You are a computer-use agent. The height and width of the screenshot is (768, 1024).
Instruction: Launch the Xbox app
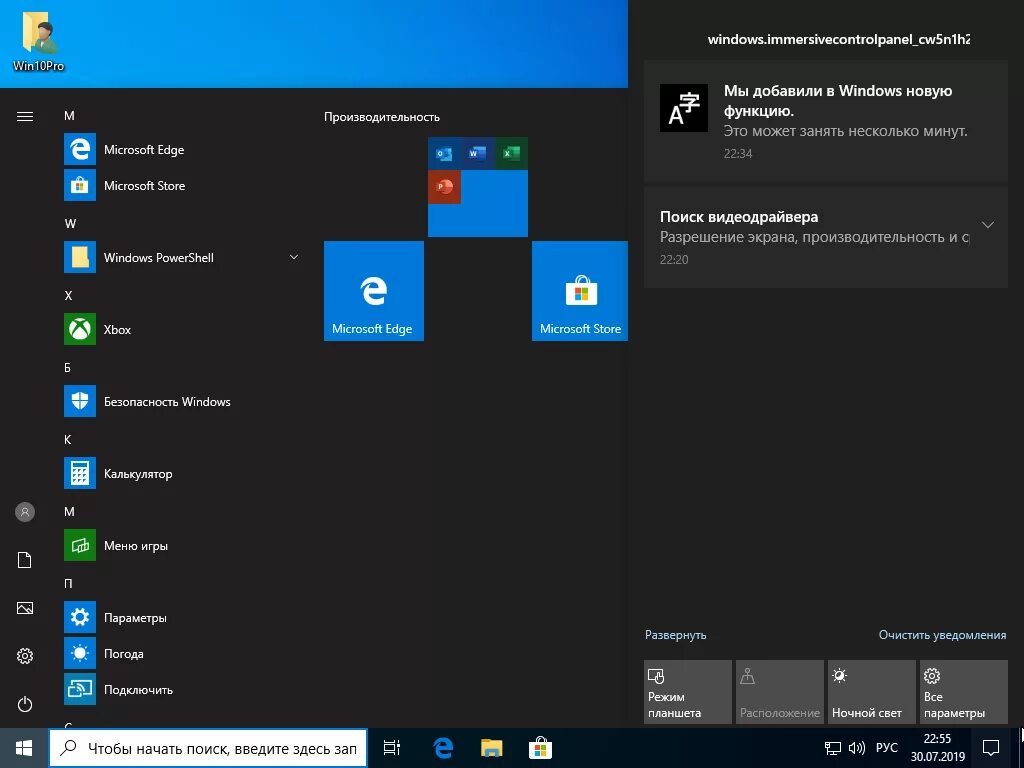point(182,329)
